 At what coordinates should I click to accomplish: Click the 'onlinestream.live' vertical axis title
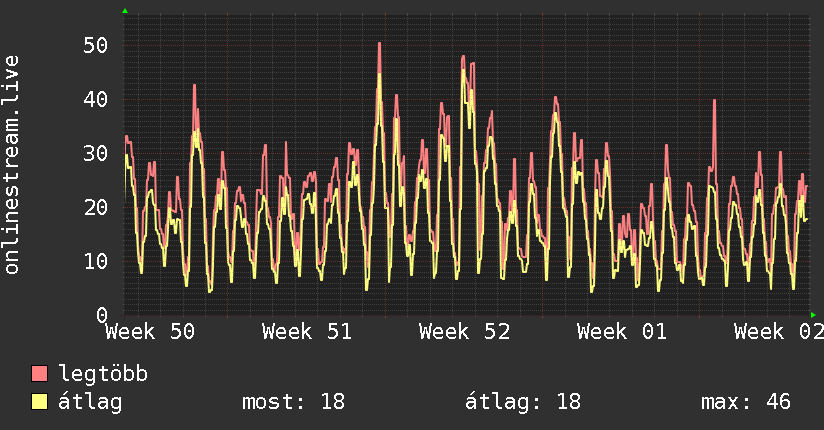point(11,165)
